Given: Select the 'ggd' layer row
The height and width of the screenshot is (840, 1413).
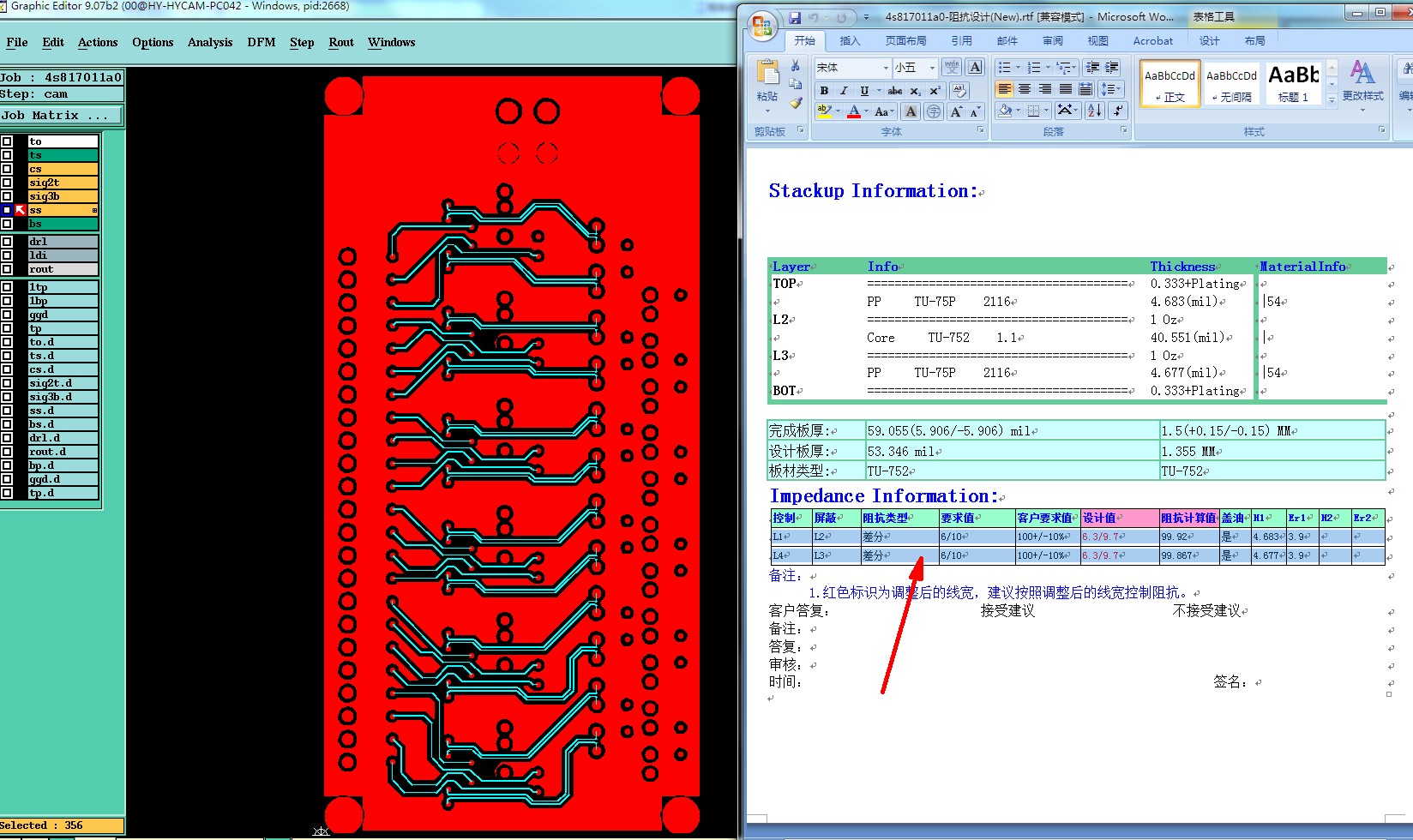Looking at the screenshot, I should tap(63, 315).
